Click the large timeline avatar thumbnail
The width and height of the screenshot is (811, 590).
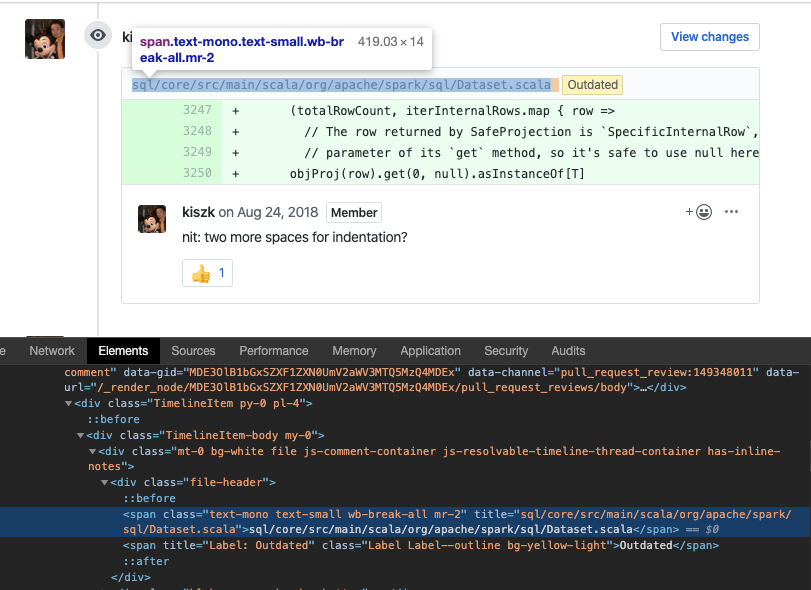(x=45, y=39)
